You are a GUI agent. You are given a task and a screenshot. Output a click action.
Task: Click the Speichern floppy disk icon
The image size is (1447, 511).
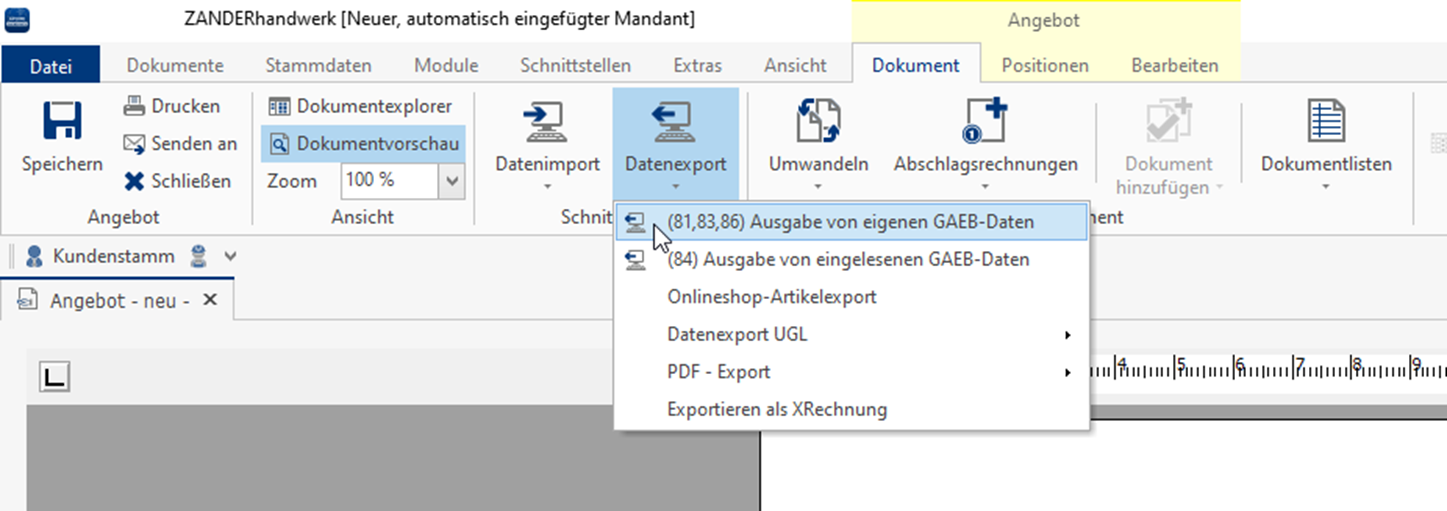tap(62, 122)
